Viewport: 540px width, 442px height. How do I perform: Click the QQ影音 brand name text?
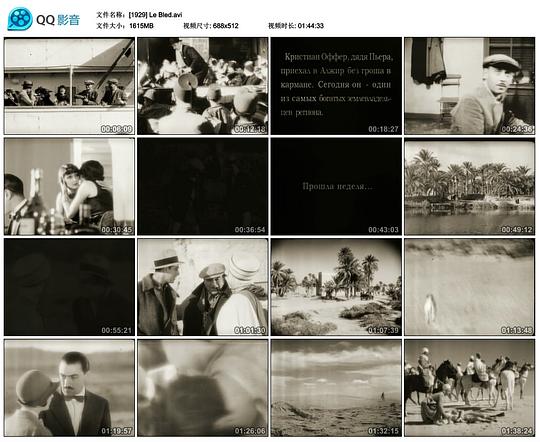(x=58, y=20)
